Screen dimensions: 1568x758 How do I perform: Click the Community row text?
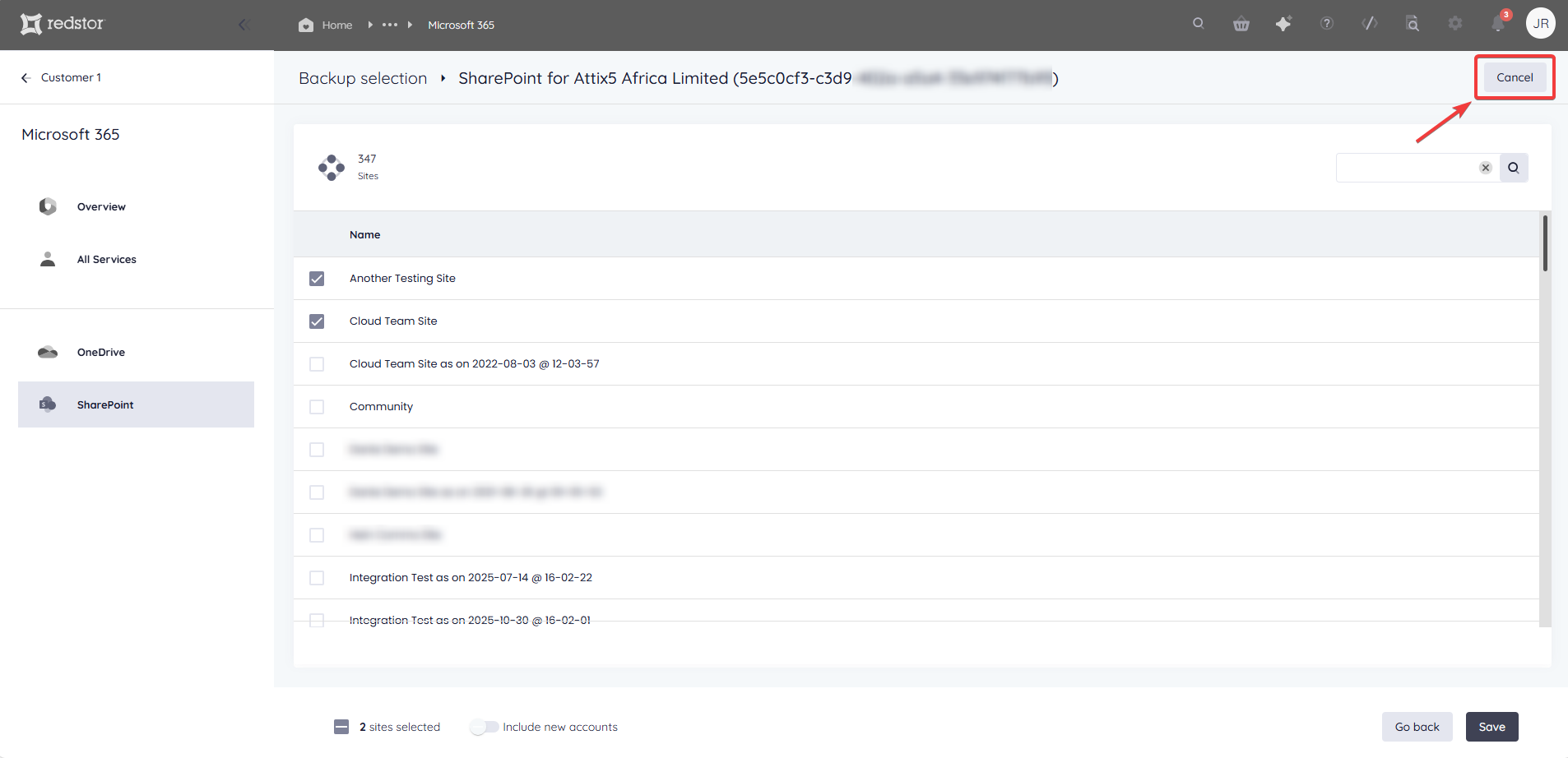click(381, 406)
